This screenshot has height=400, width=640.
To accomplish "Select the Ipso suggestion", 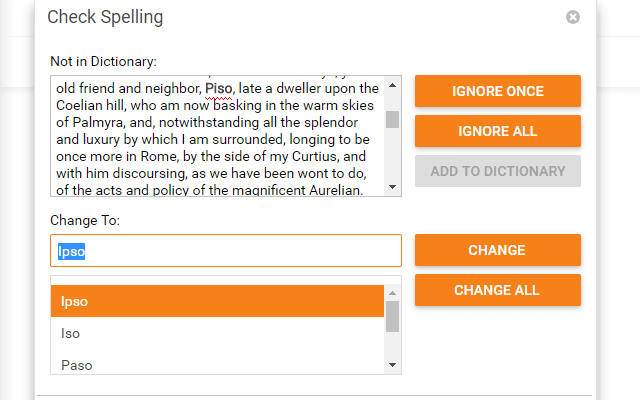I will tap(217, 301).
